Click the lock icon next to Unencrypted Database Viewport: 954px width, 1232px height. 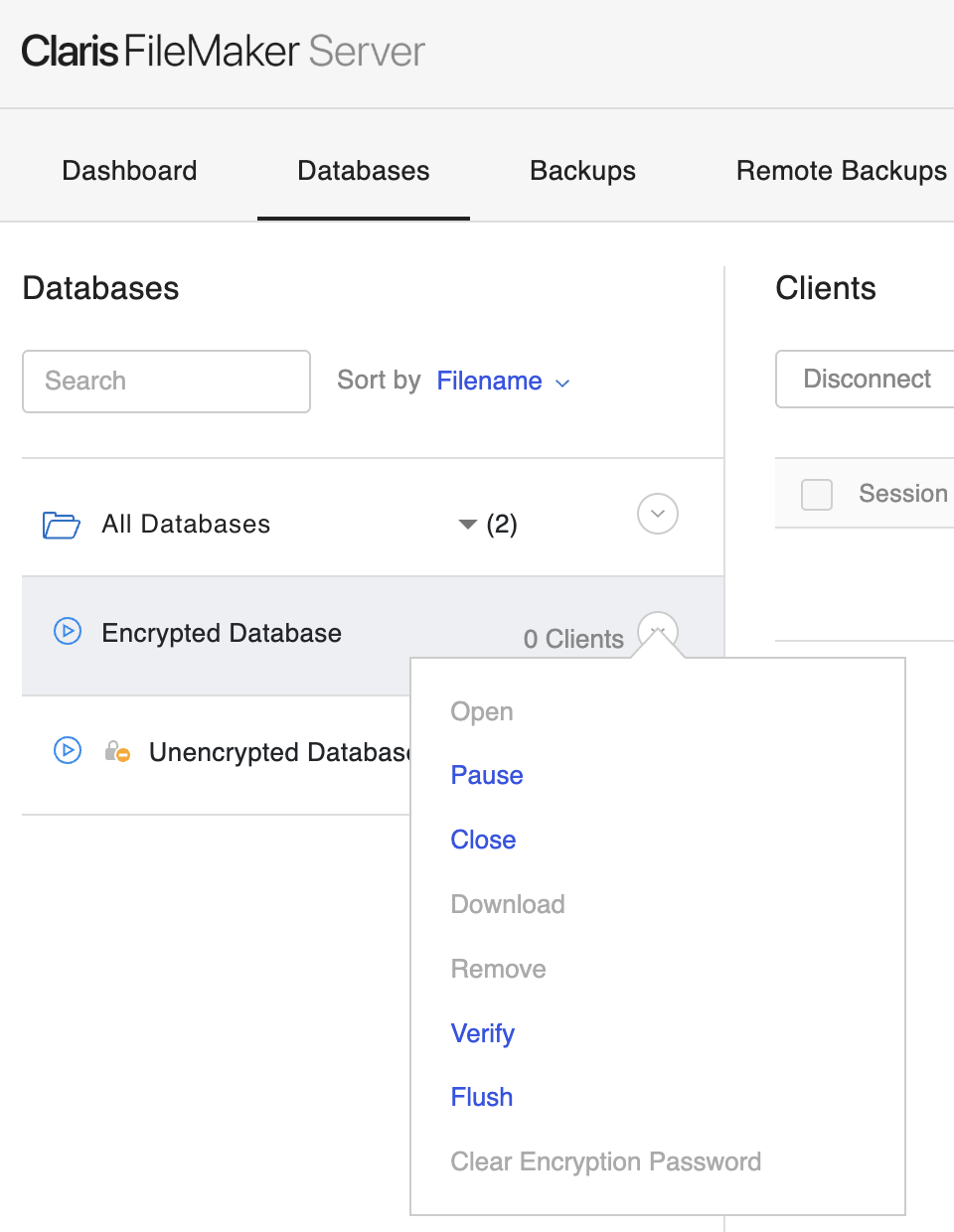(117, 751)
